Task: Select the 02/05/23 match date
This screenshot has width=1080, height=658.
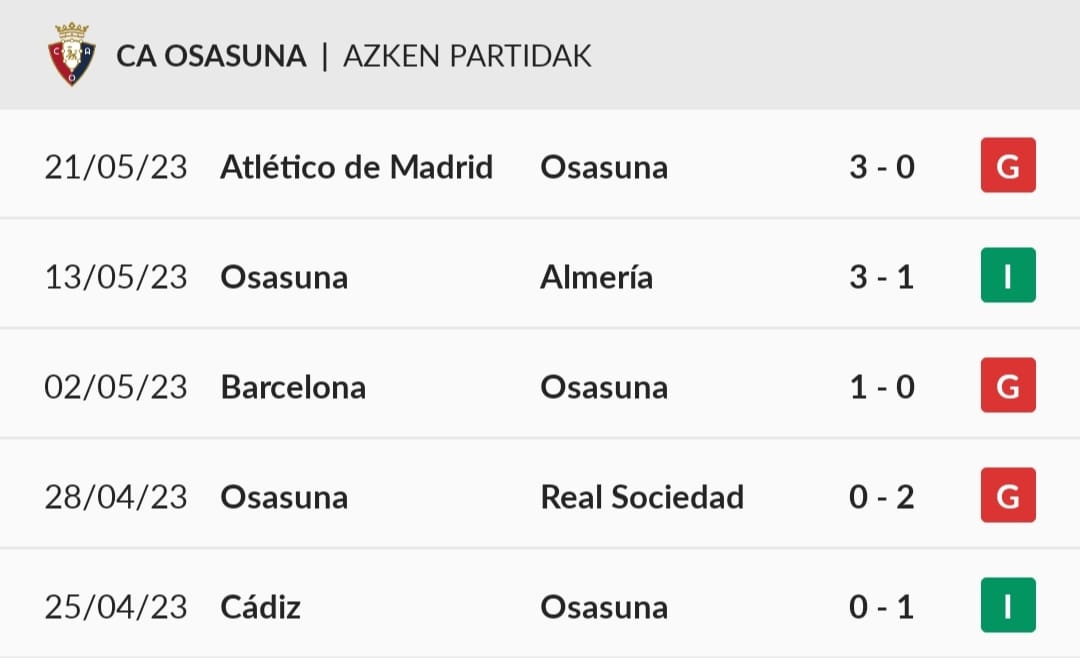Action: pos(116,387)
